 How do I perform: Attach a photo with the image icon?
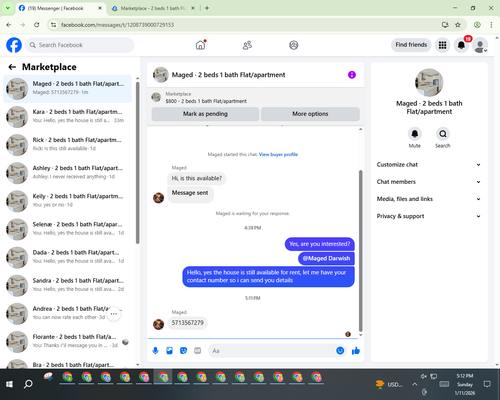169,351
